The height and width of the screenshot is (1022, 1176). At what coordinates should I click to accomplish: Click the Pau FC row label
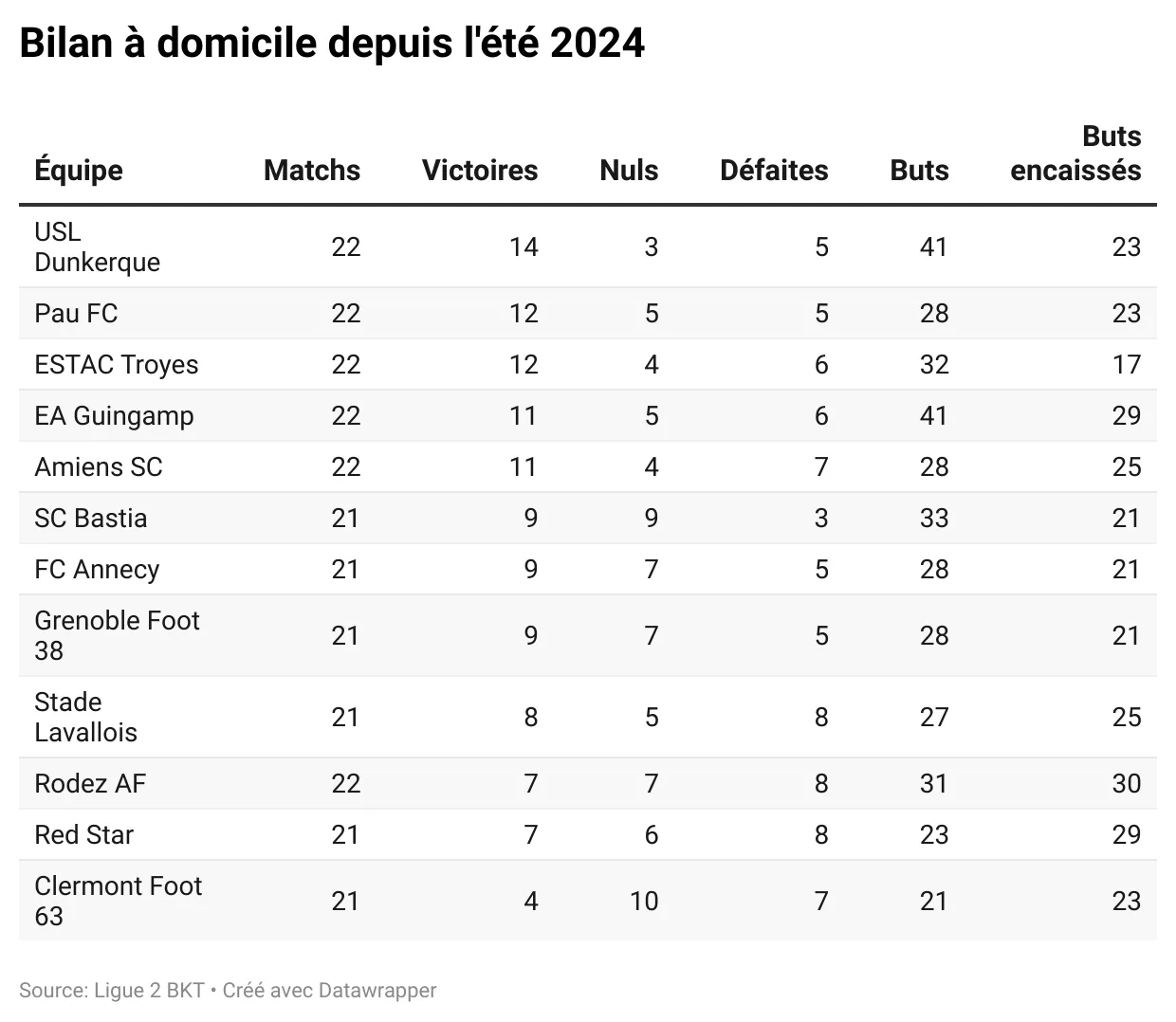click(x=76, y=314)
